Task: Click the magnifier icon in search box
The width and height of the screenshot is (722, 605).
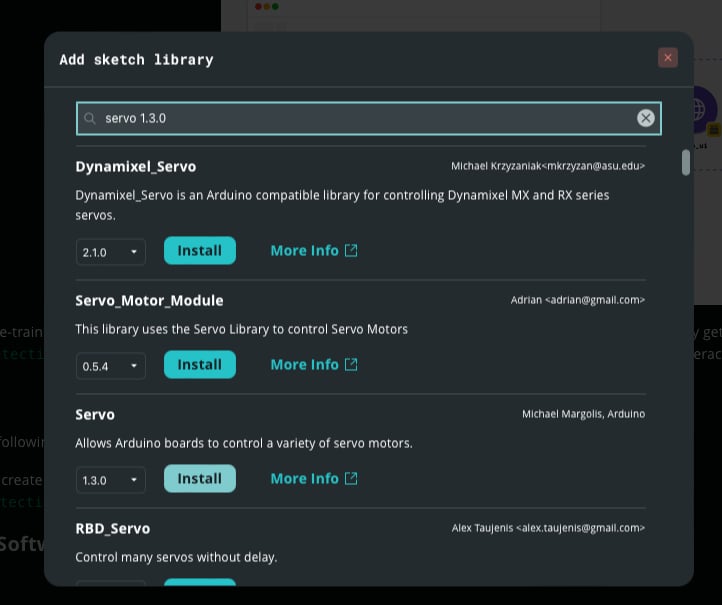Action: [90, 118]
